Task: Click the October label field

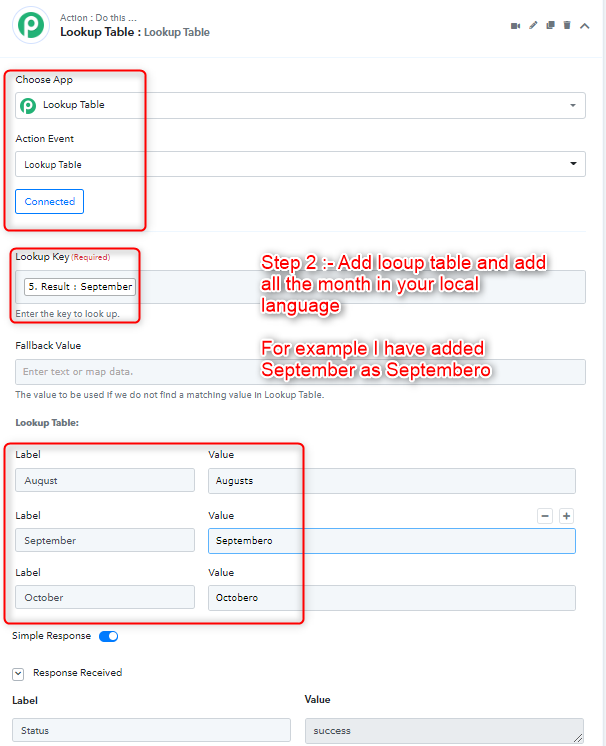Action: tap(105, 597)
